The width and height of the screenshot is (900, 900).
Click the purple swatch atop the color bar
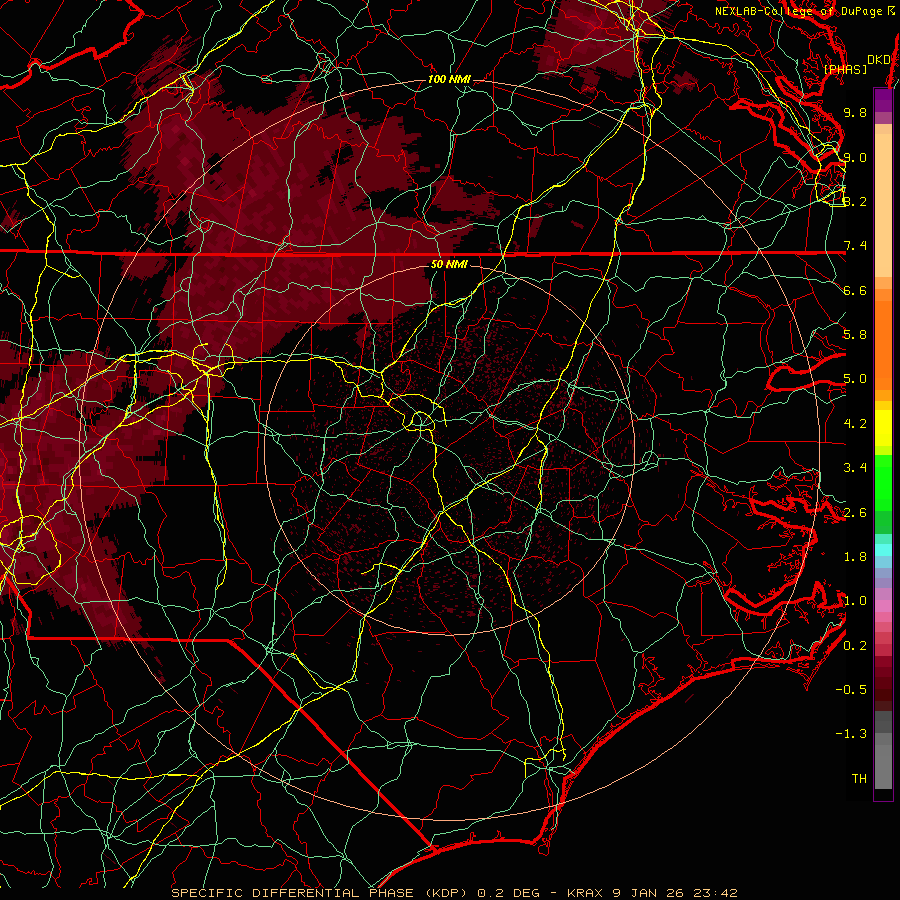pyautogui.click(x=883, y=99)
